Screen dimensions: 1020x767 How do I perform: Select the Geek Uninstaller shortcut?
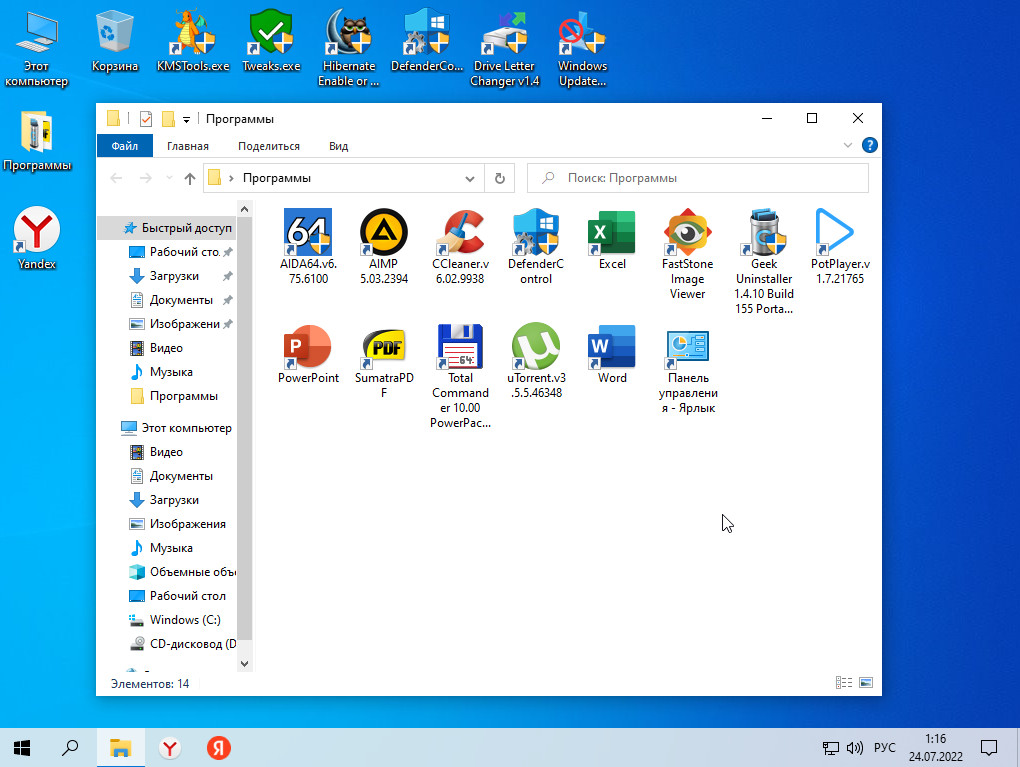pos(764,232)
